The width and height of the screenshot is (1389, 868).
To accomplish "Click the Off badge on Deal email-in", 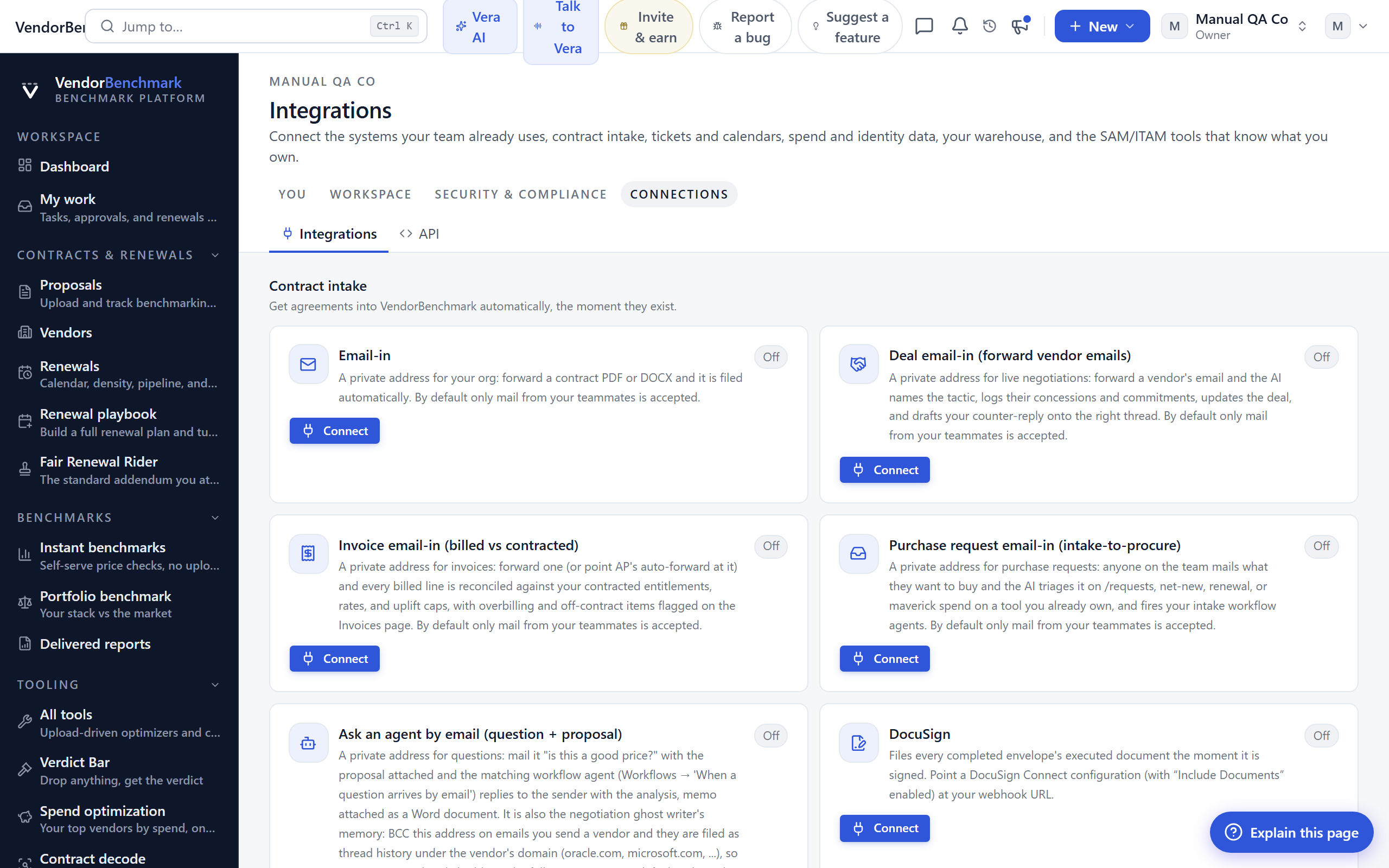I will (1321, 357).
